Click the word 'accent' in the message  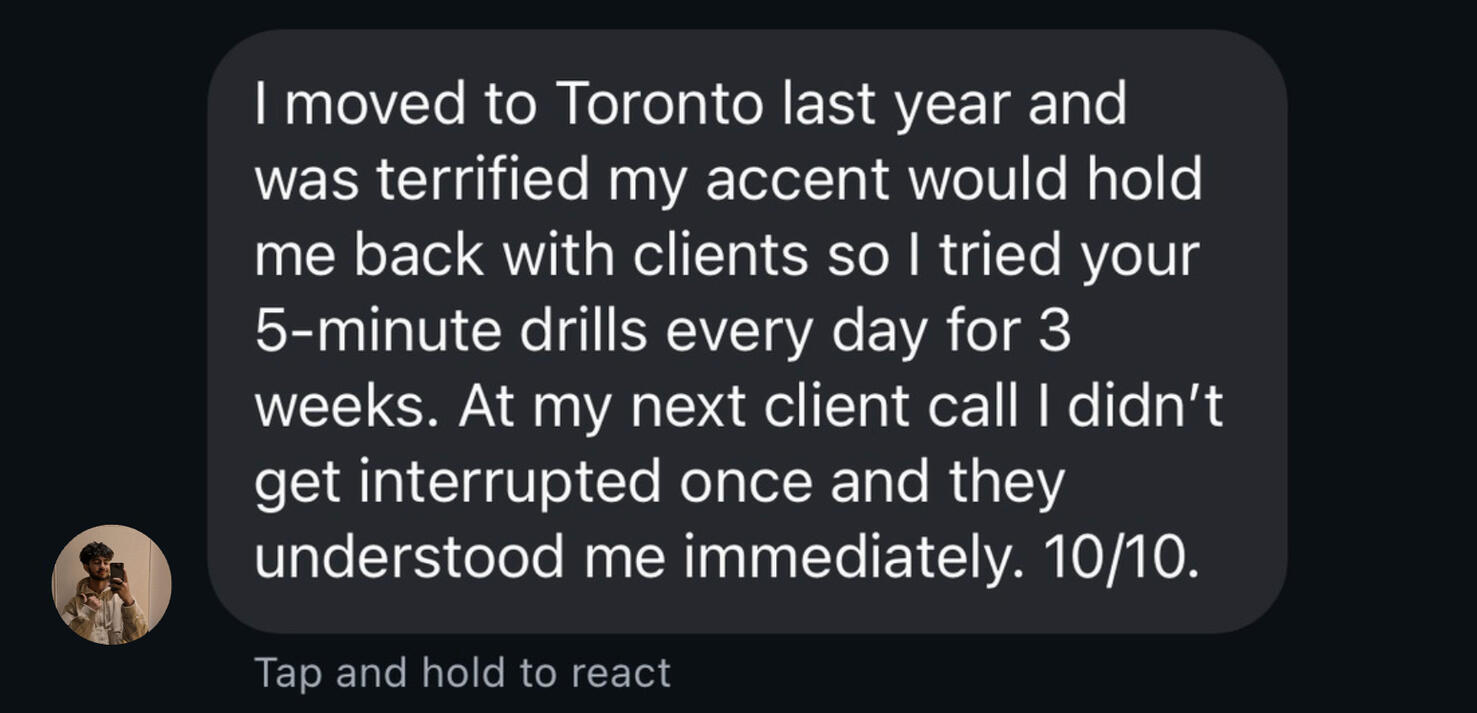coord(797,180)
